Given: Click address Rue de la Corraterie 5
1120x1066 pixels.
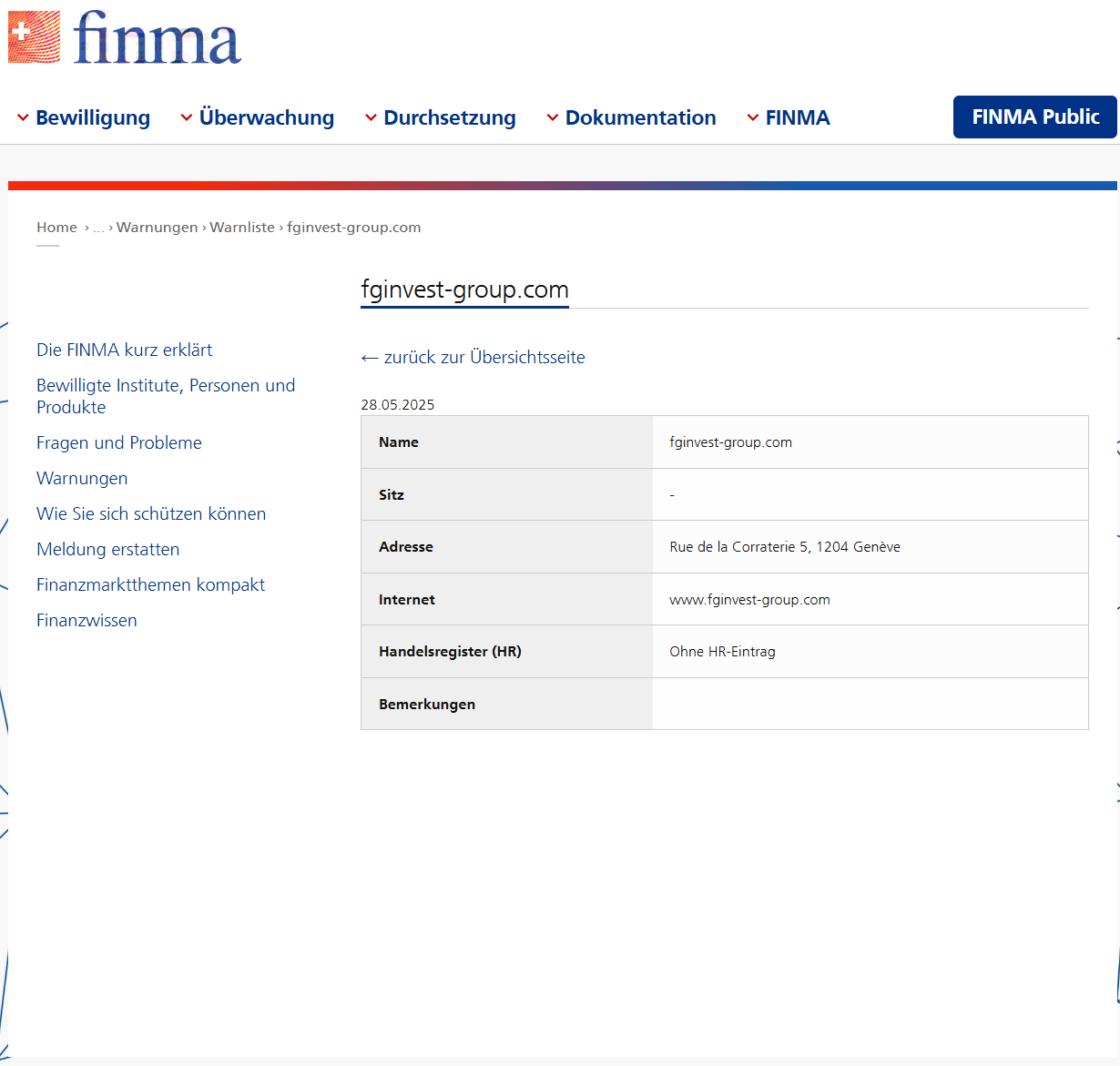Looking at the screenshot, I should (x=785, y=547).
